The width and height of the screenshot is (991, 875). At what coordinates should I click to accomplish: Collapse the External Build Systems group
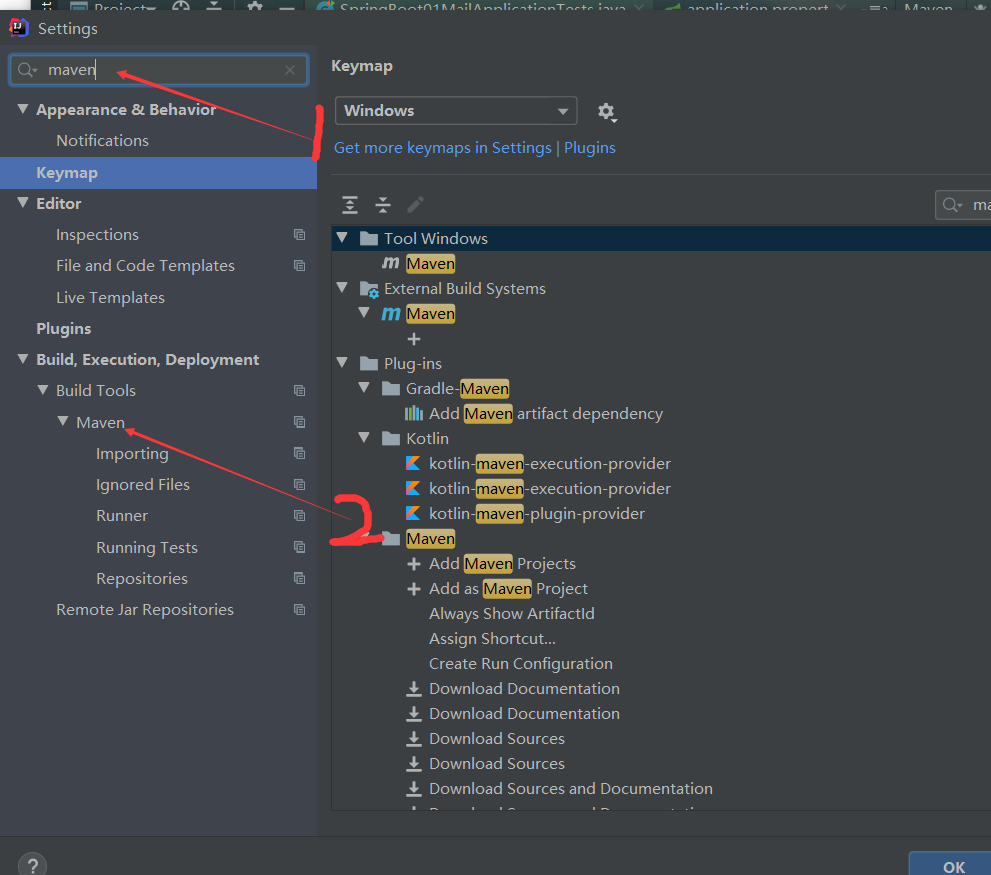pos(343,288)
